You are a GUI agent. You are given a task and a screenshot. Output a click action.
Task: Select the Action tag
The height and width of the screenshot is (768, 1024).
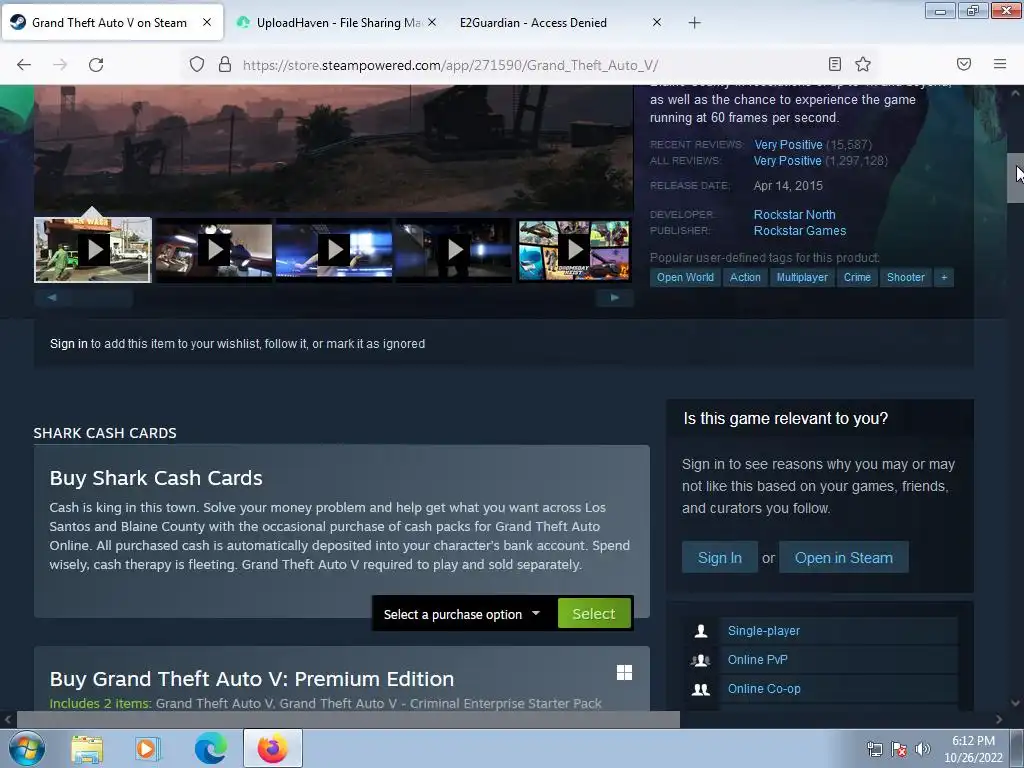[x=745, y=278]
